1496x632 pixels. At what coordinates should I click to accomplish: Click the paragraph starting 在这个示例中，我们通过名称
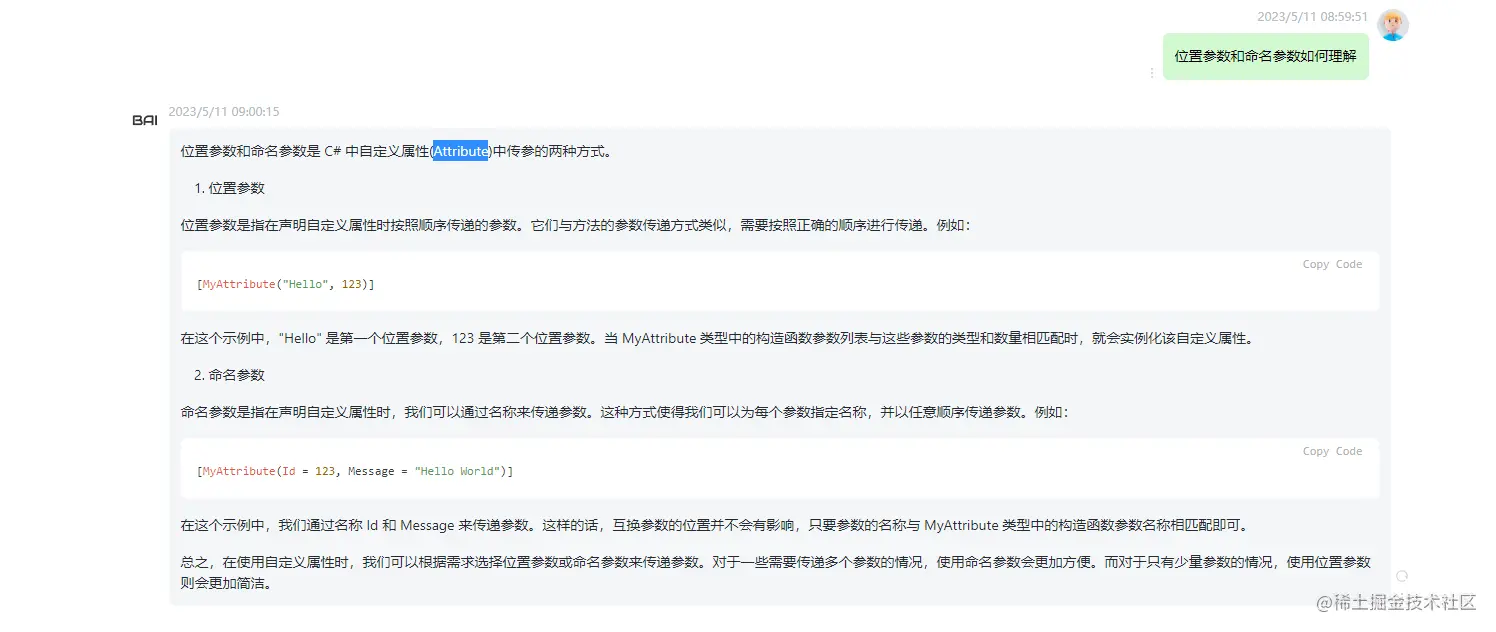tap(715, 525)
